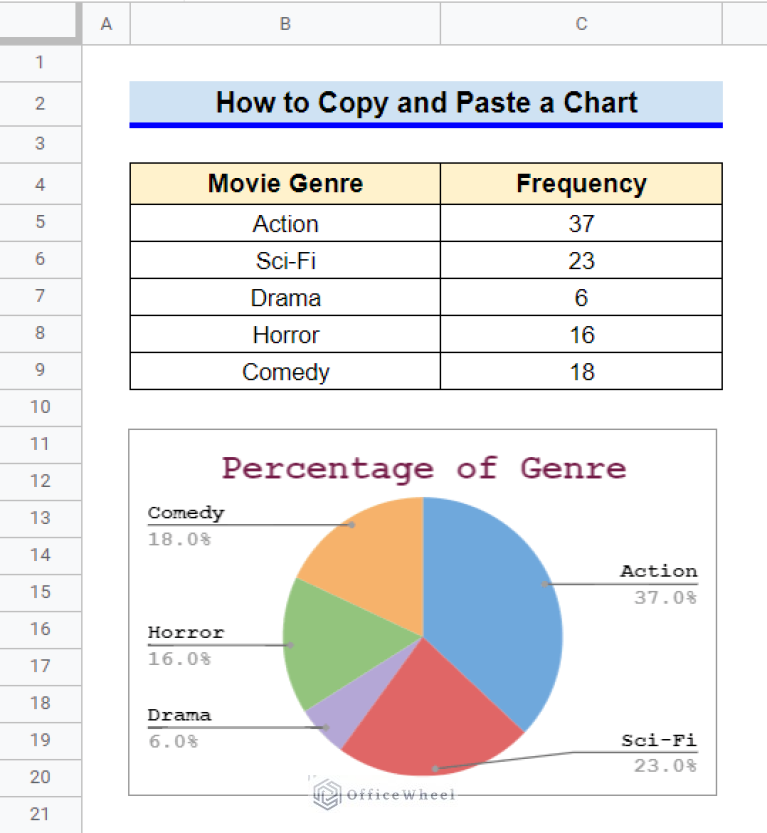Click the cell with value 37
Viewport: 767px width, 833px height.
click(580, 223)
